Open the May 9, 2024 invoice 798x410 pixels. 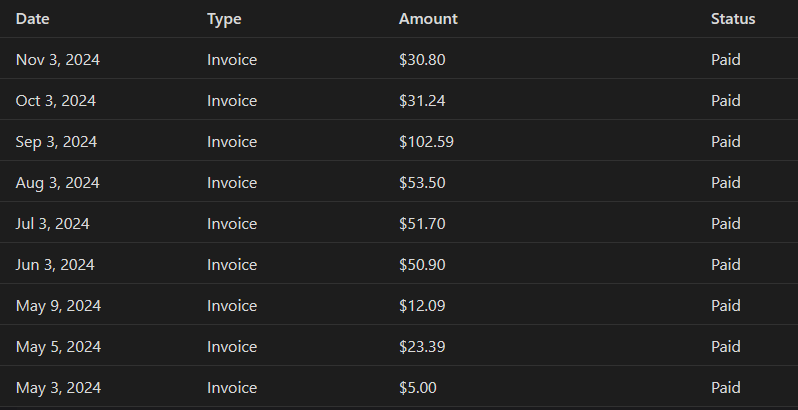pos(58,306)
